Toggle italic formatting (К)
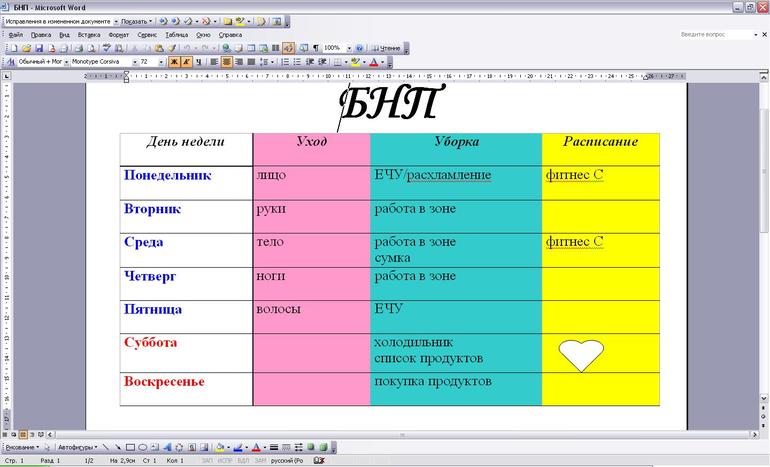The width and height of the screenshot is (770, 467). (185, 62)
